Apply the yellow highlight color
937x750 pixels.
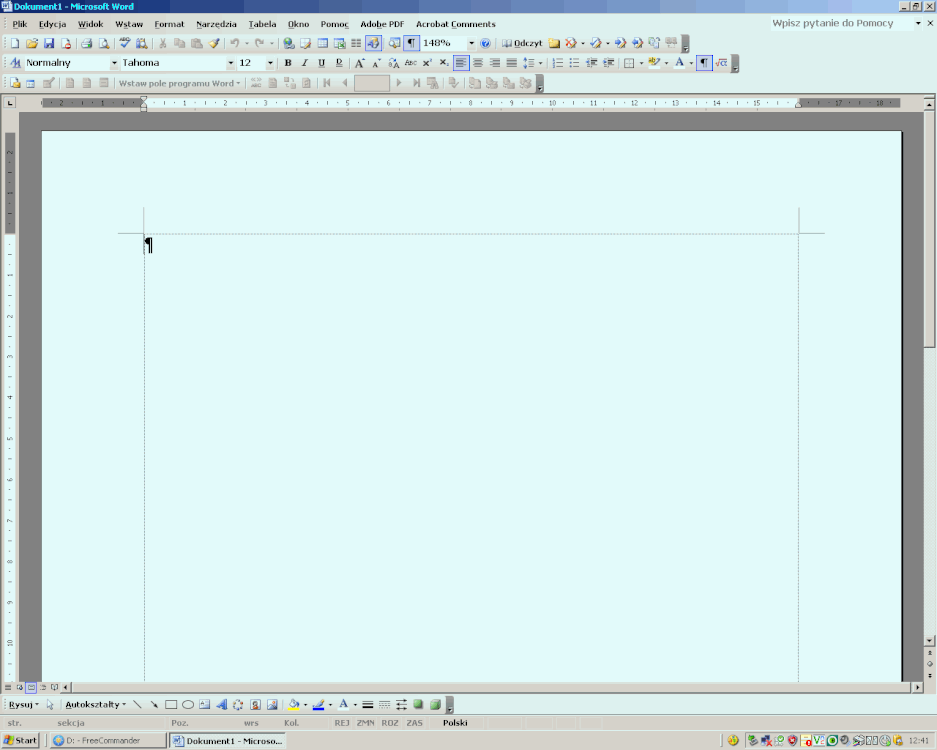(x=654, y=63)
